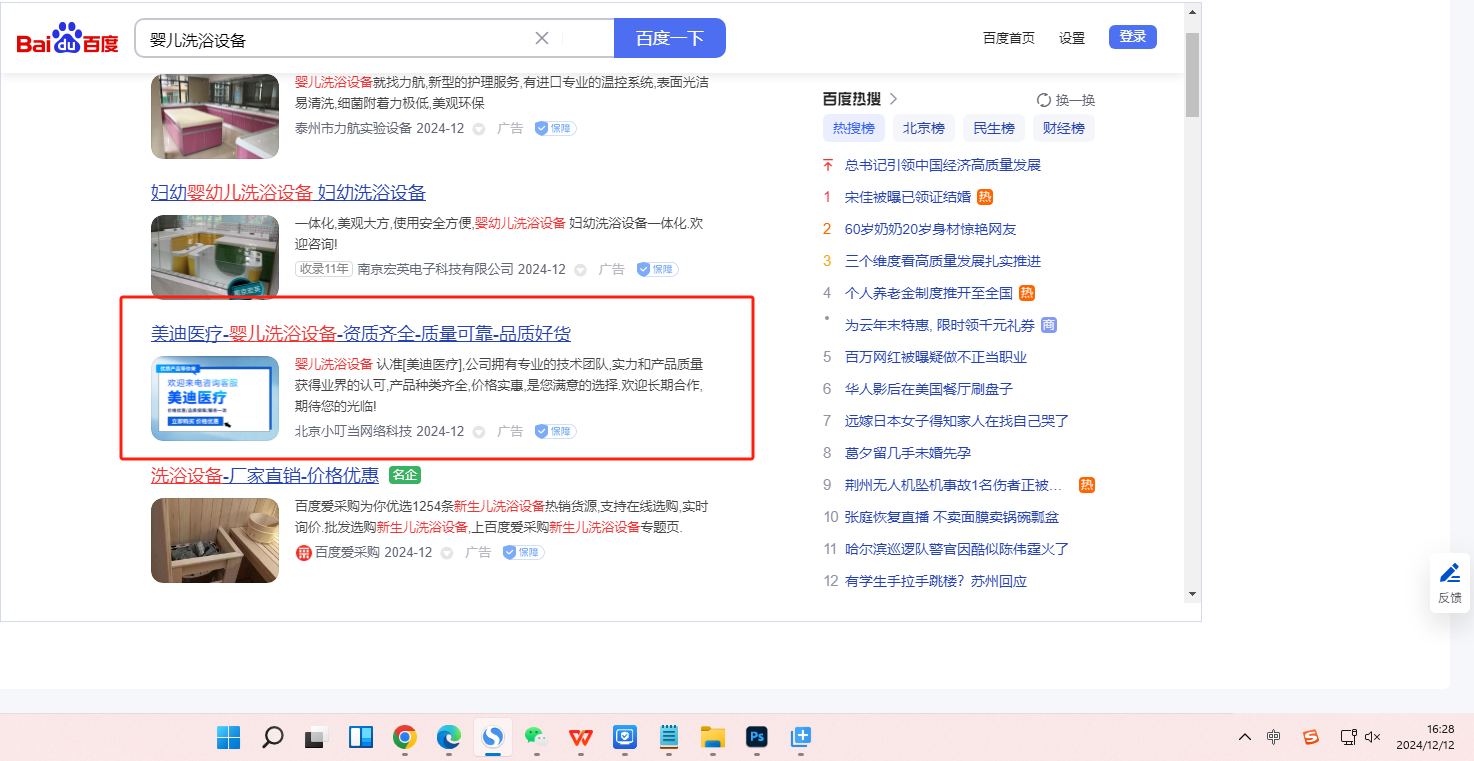1474x761 pixels.
Task: Click the Baidu logo
Action: 67,39
